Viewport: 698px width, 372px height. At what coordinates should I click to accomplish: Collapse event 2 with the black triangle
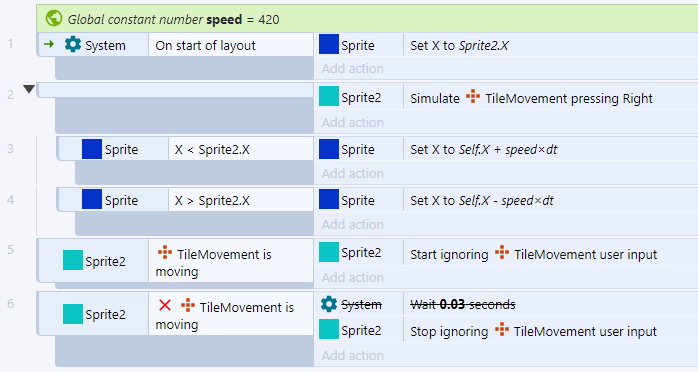point(29,89)
